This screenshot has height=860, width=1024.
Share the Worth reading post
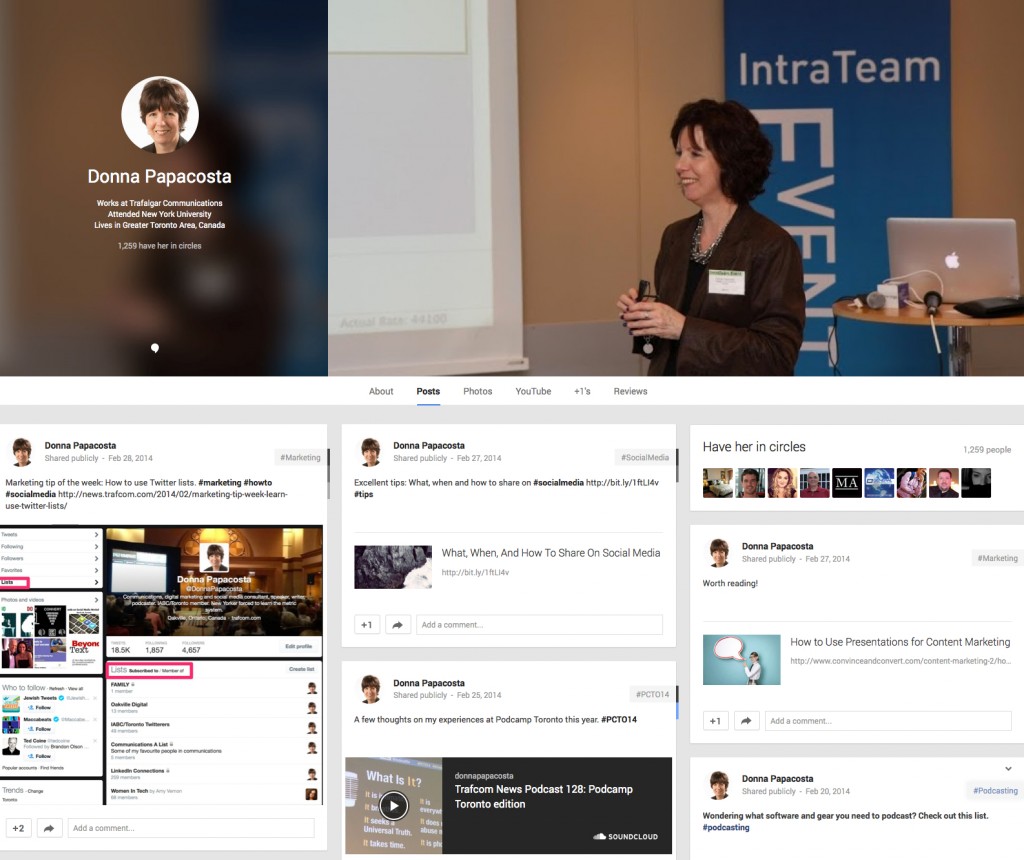pyautogui.click(x=746, y=721)
